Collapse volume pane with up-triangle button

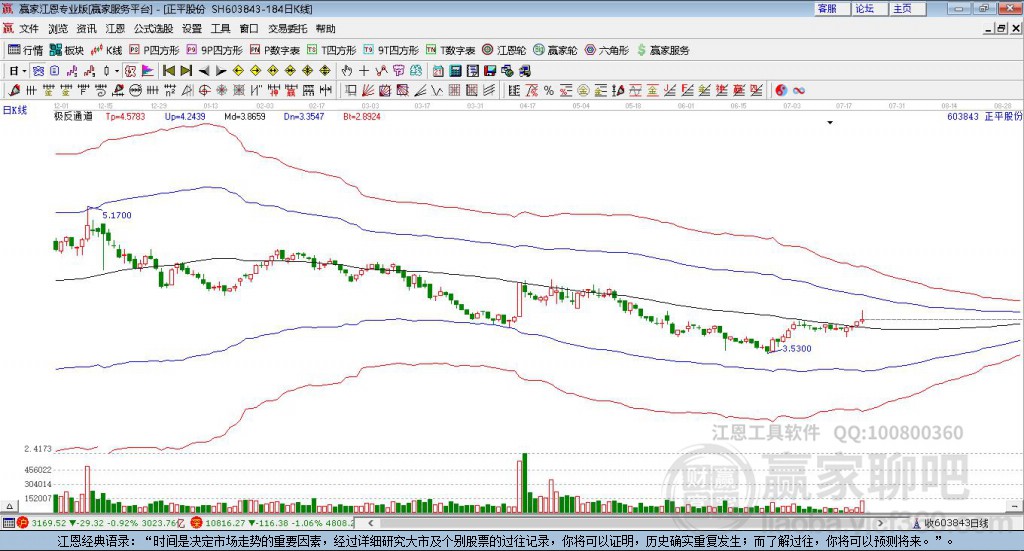tap(9, 506)
